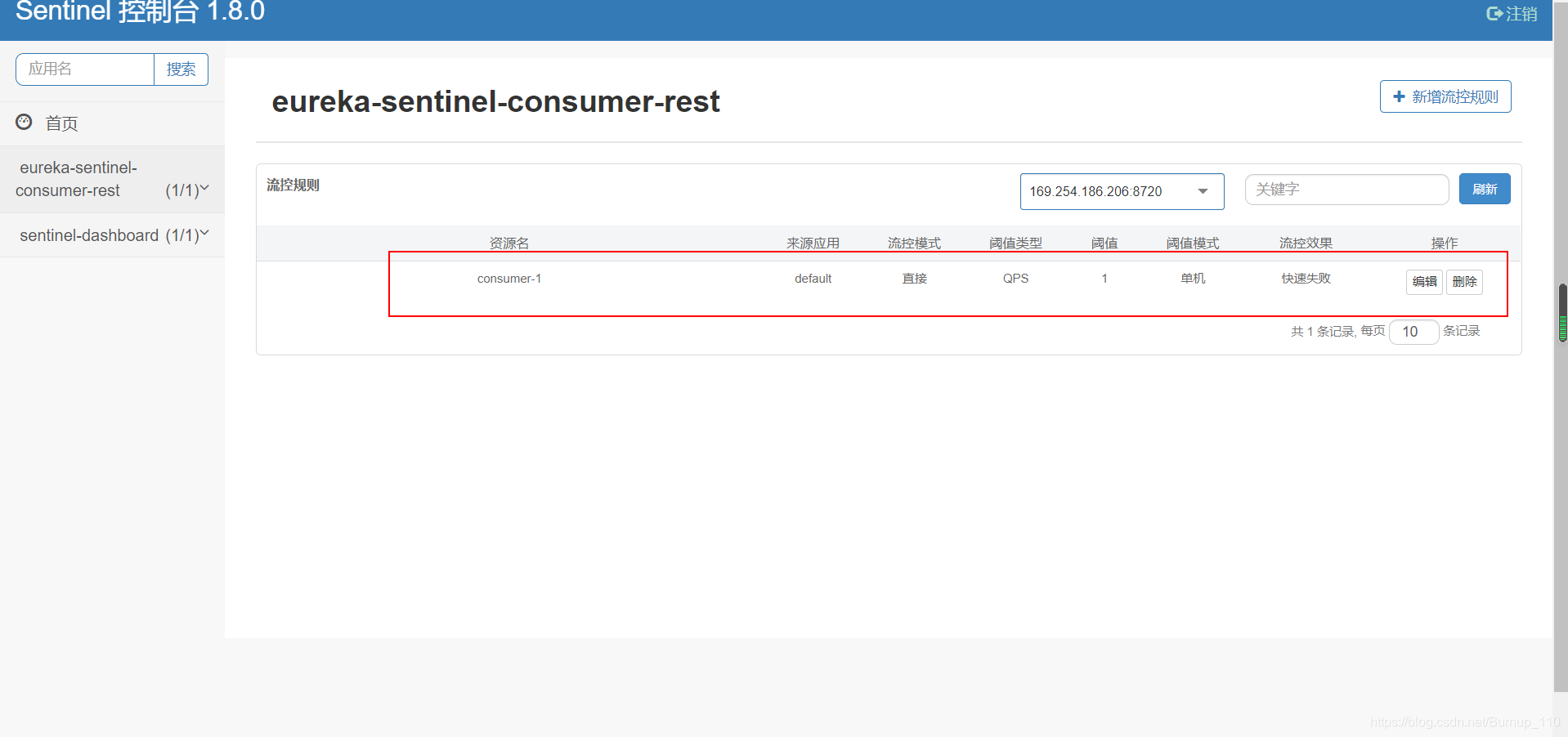Expand the eureka-sentinel-consumer-rest chevron
Image resolution: width=1568 pixels, height=737 pixels.
[x=204, y=188]
